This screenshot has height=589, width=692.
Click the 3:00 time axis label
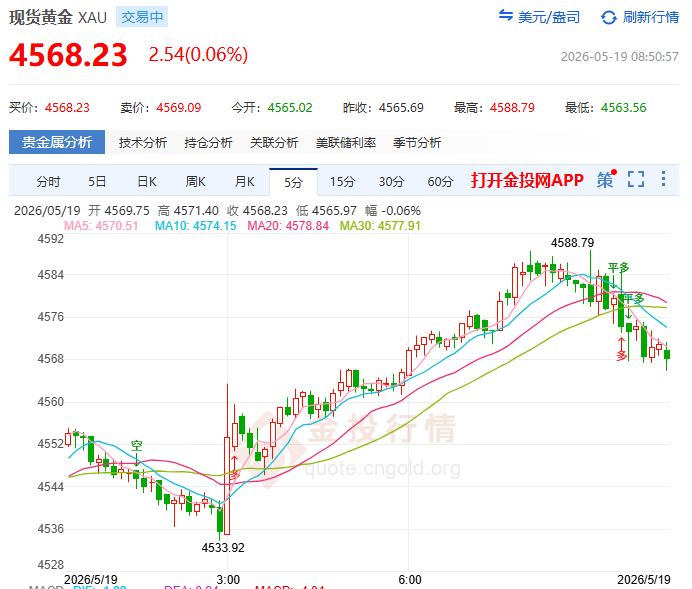(x=228, y=579)
